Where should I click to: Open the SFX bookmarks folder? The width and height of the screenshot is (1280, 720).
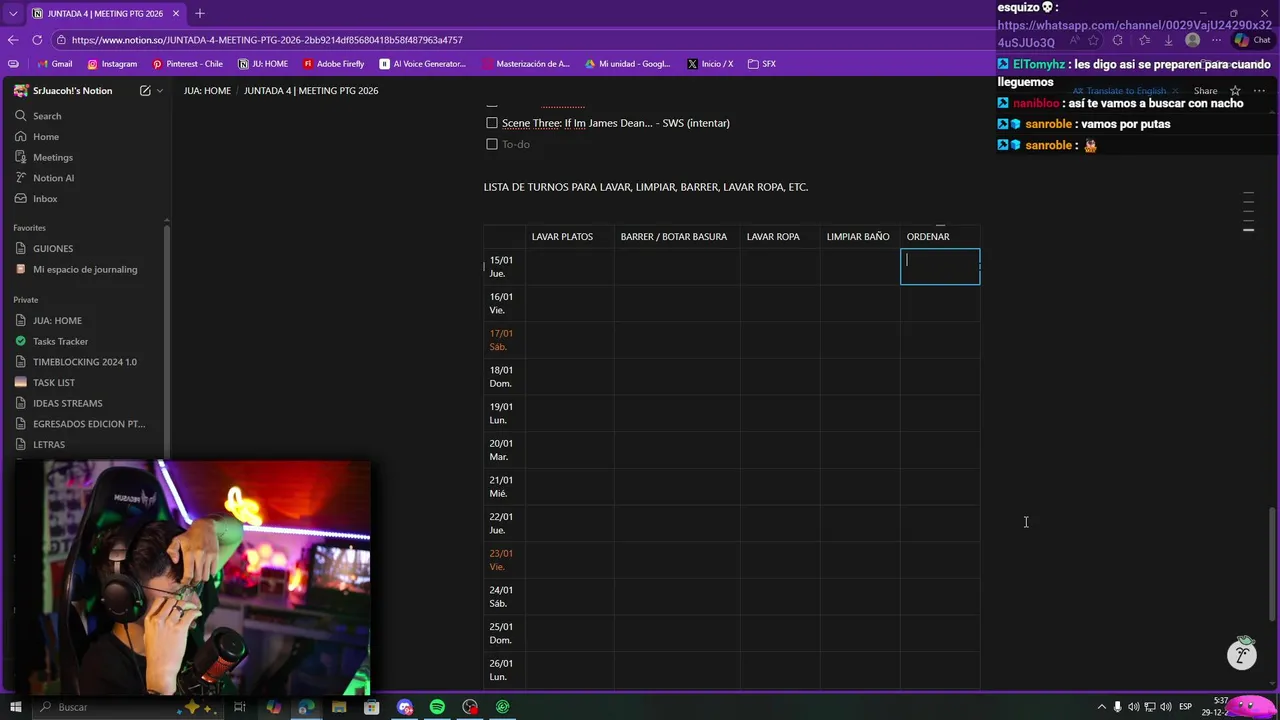762,64
